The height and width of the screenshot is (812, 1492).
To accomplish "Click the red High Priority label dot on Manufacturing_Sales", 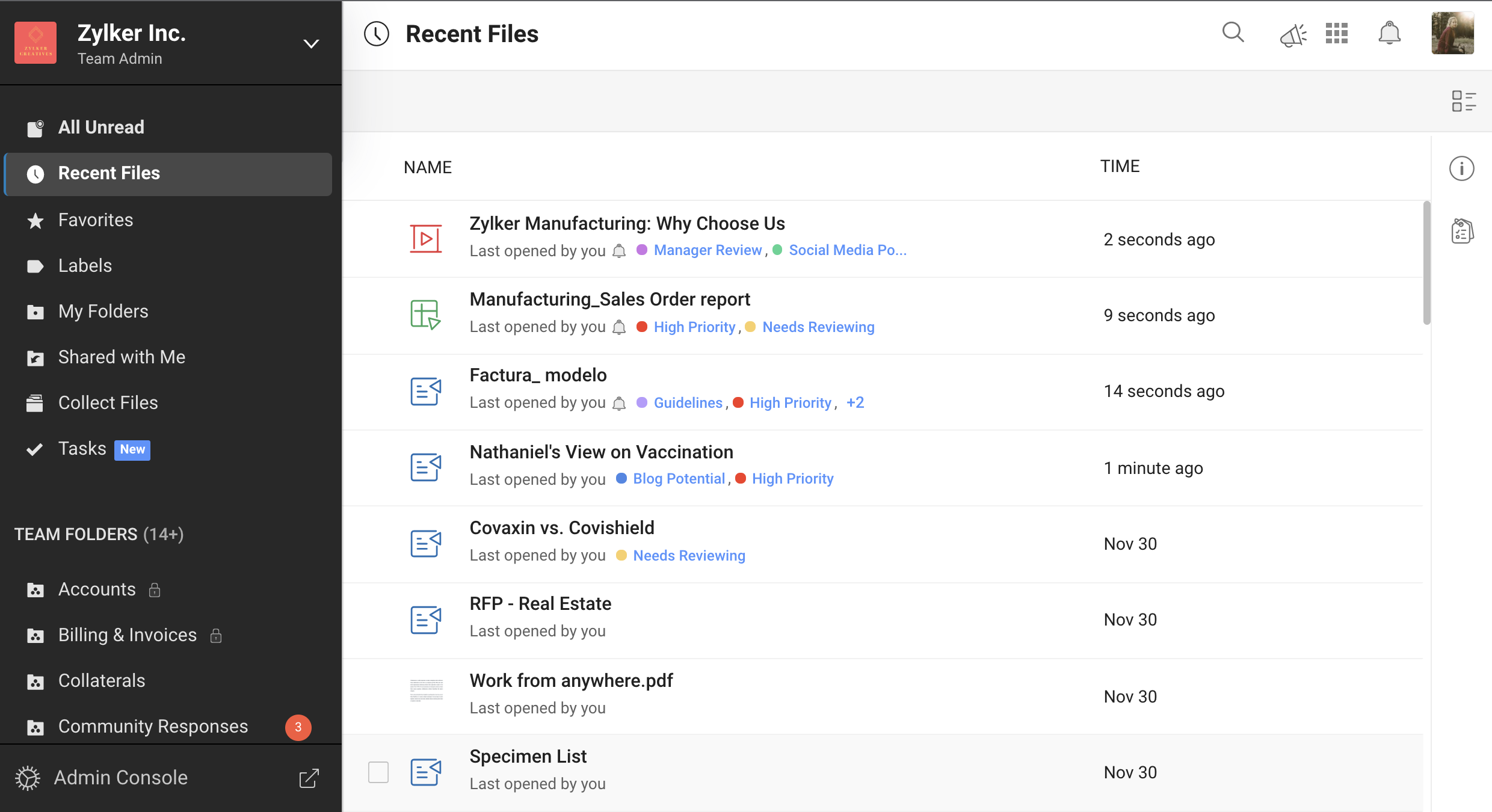I will [x=641, y=327].
